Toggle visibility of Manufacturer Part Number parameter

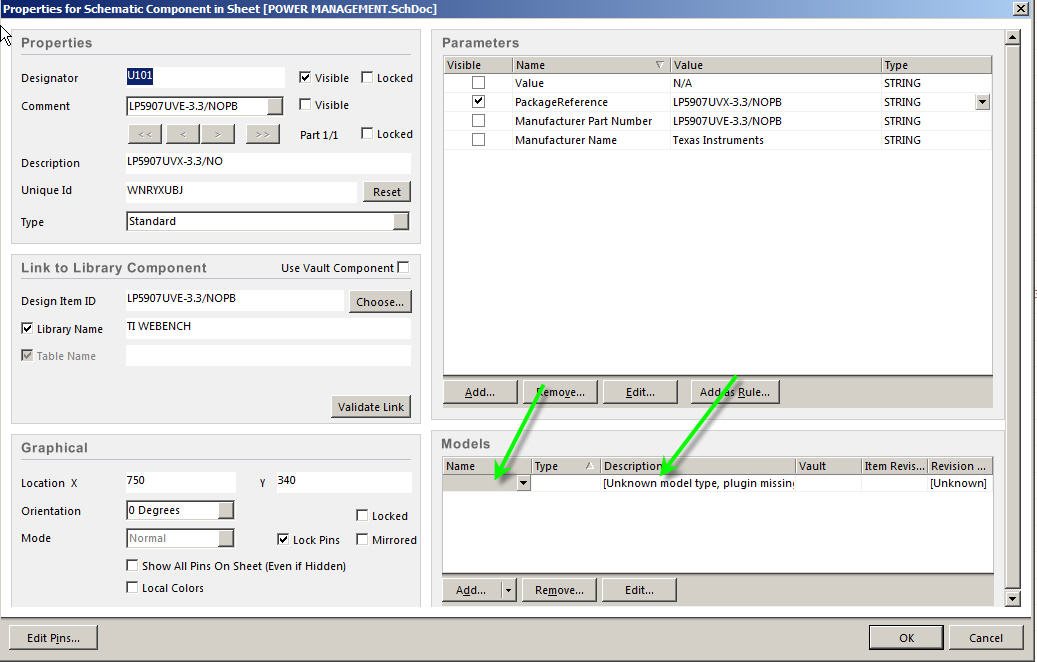pos(478,121)
